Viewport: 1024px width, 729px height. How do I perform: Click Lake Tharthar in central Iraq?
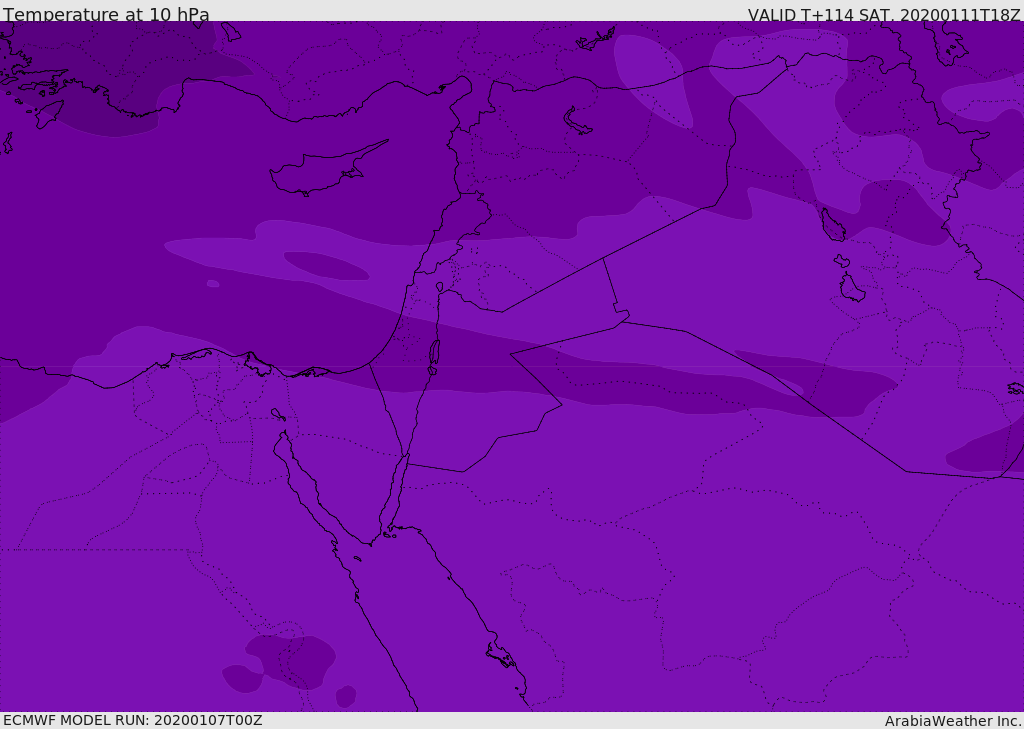[x=832, y=225]
